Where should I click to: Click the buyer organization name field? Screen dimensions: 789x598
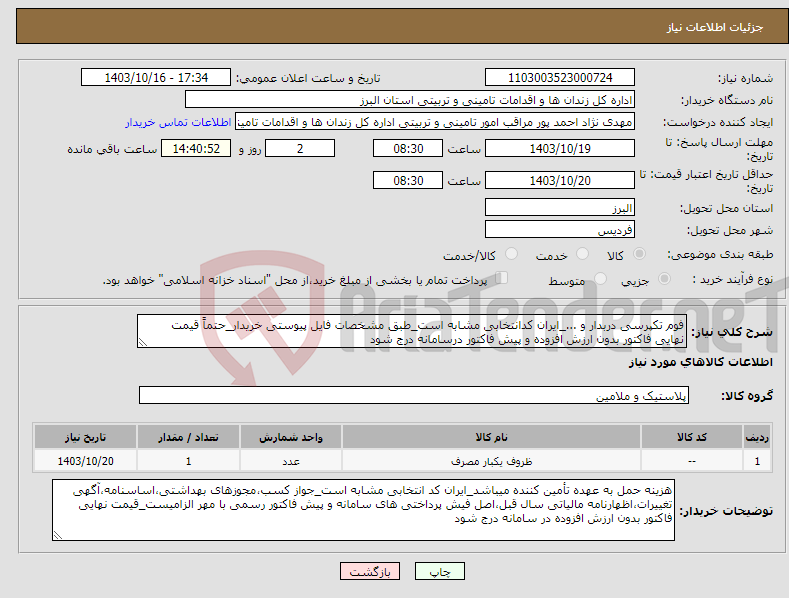pyautogui.click(x=410, y=100)
